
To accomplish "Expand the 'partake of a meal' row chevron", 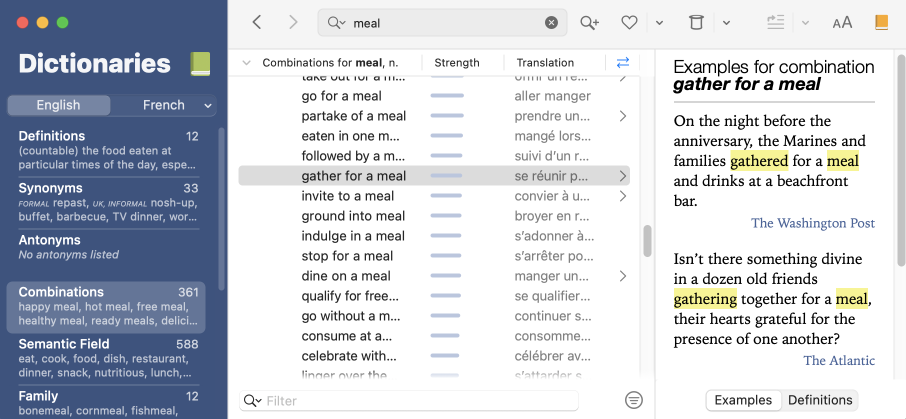I will point(623,116).
